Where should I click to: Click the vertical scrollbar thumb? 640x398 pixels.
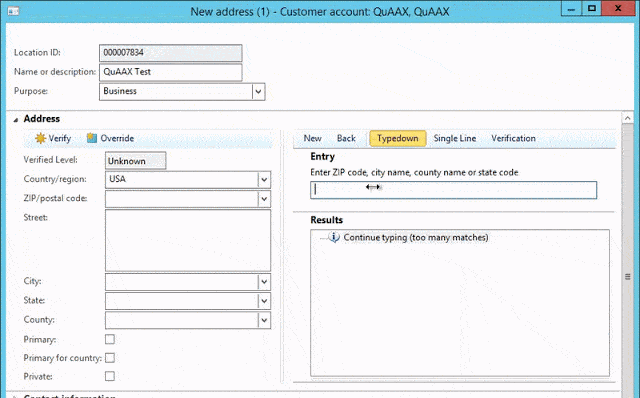[628, 277]
